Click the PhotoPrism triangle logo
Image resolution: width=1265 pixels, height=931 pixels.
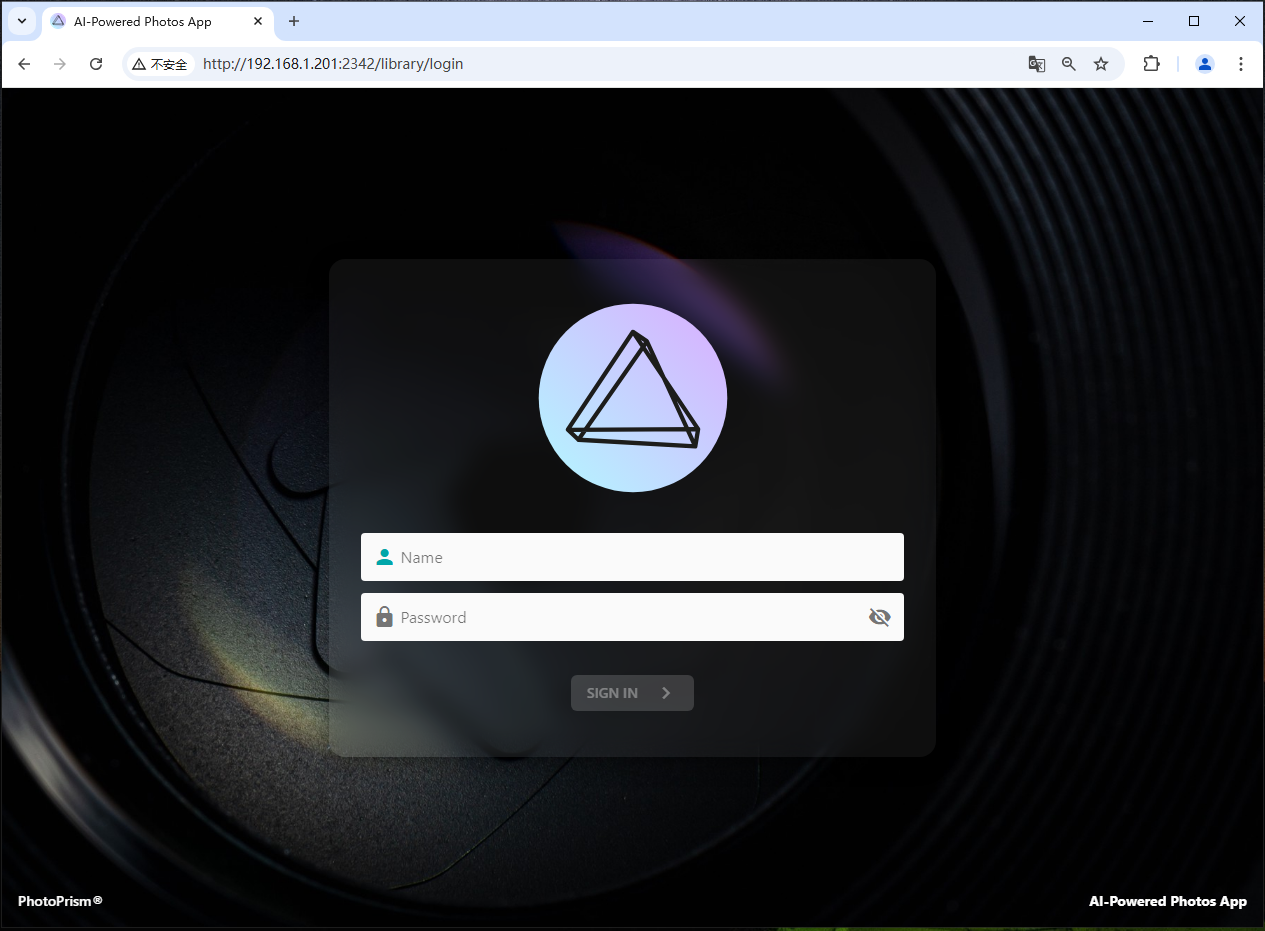633,398
